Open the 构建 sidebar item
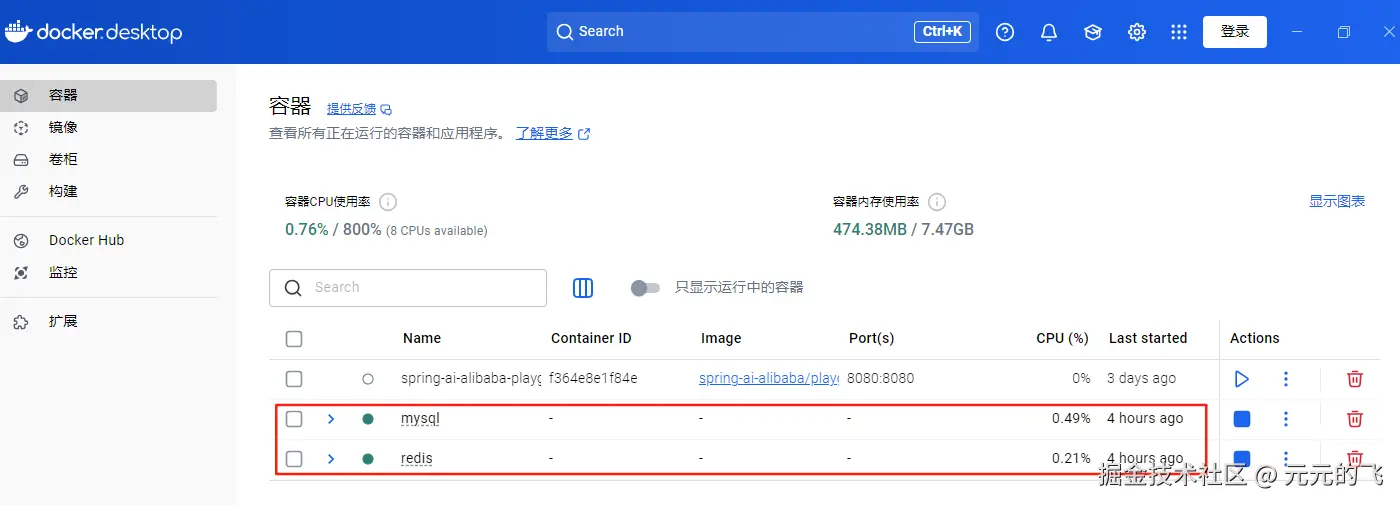 point(108,192)
